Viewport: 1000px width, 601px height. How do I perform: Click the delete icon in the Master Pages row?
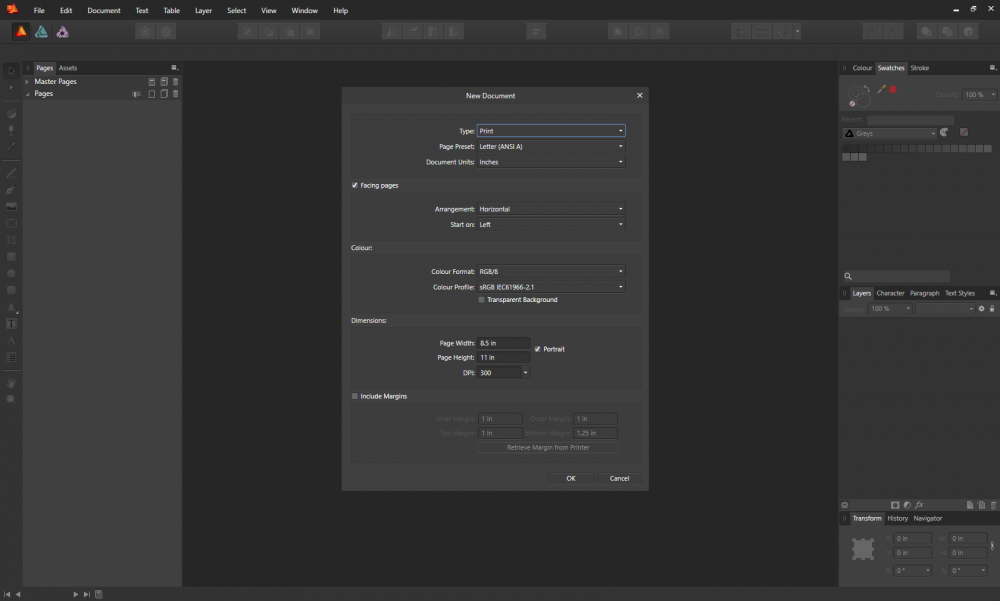(176, 82)
